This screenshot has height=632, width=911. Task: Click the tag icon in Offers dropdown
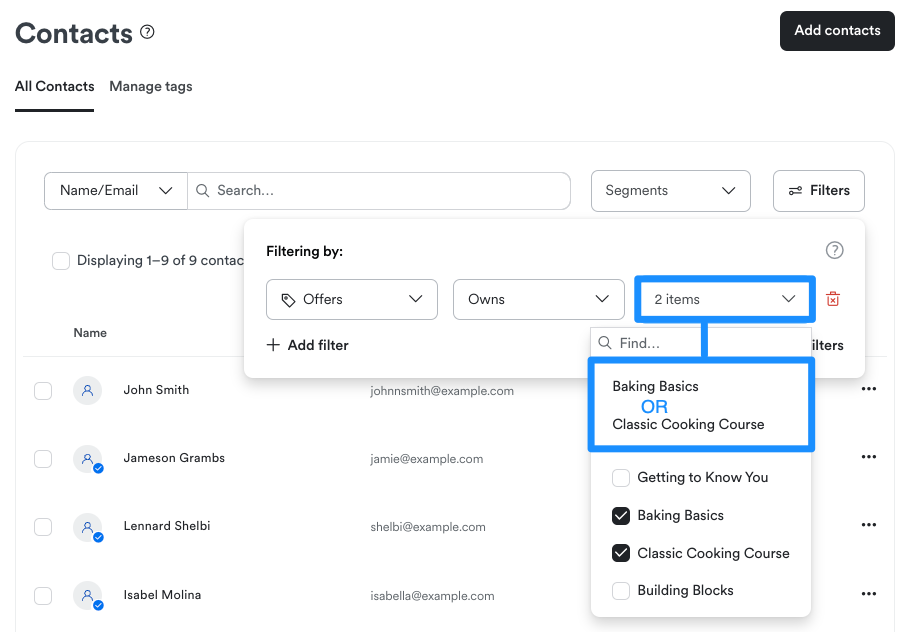(288, 300)
